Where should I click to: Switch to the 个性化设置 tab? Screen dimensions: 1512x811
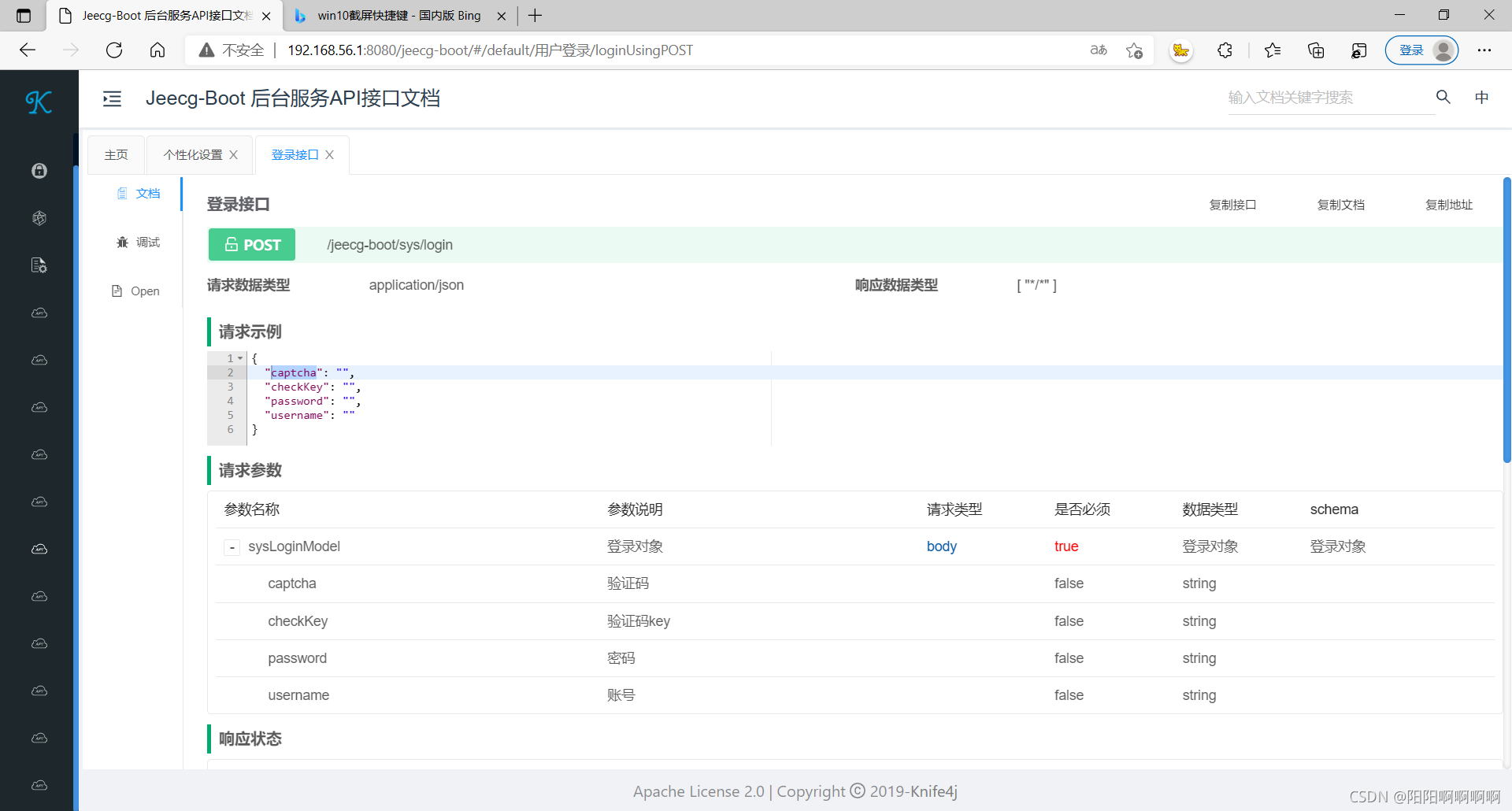coord(193,155)
